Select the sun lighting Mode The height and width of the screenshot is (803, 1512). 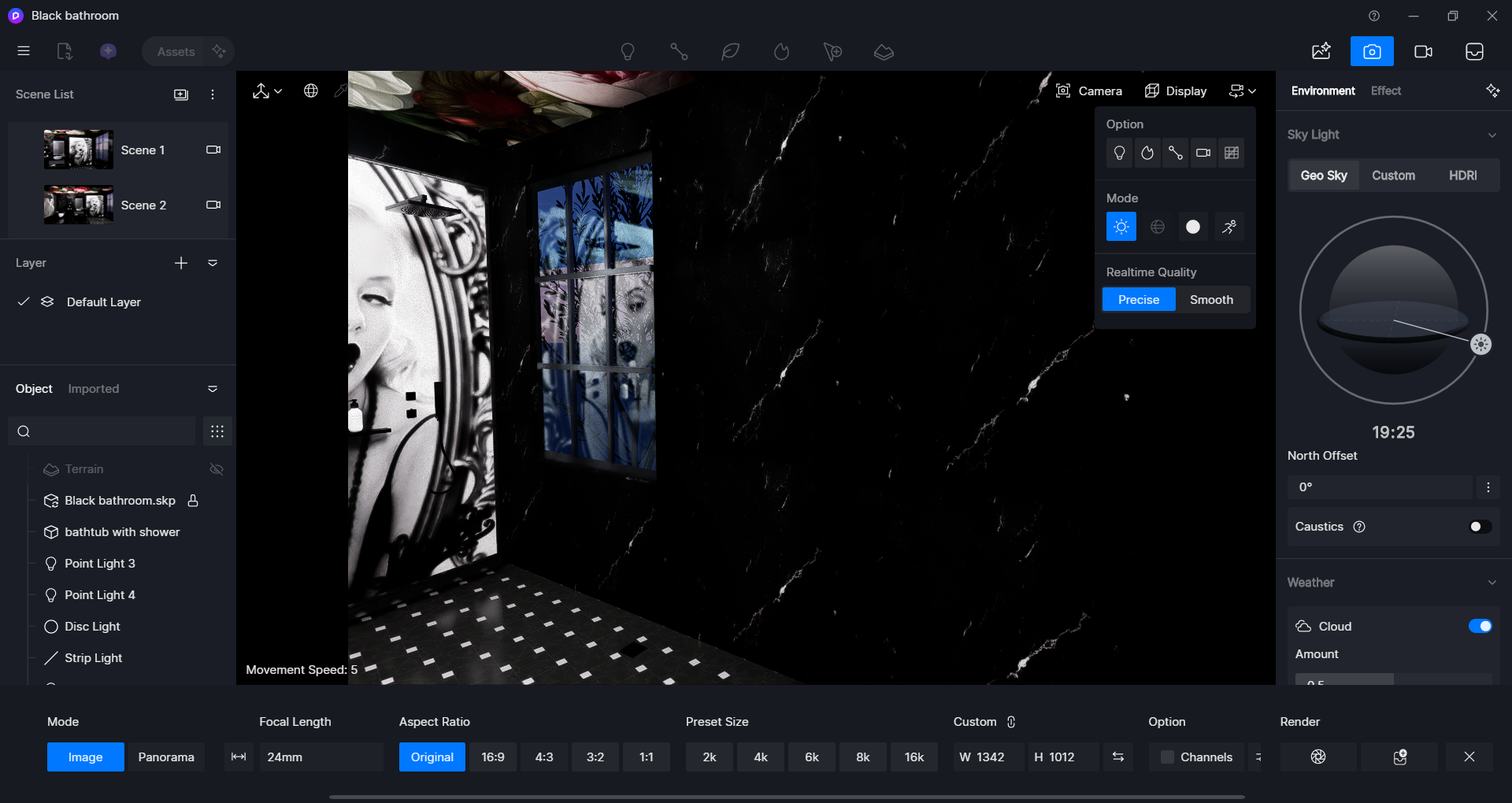(1121, 227)
